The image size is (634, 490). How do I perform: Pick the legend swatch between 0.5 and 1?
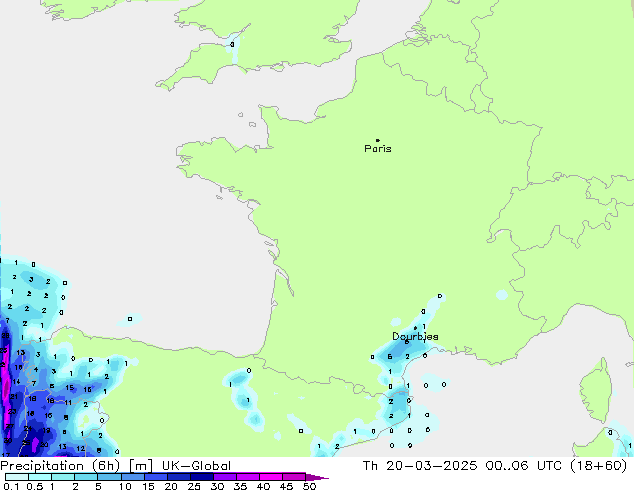point(40,477)
